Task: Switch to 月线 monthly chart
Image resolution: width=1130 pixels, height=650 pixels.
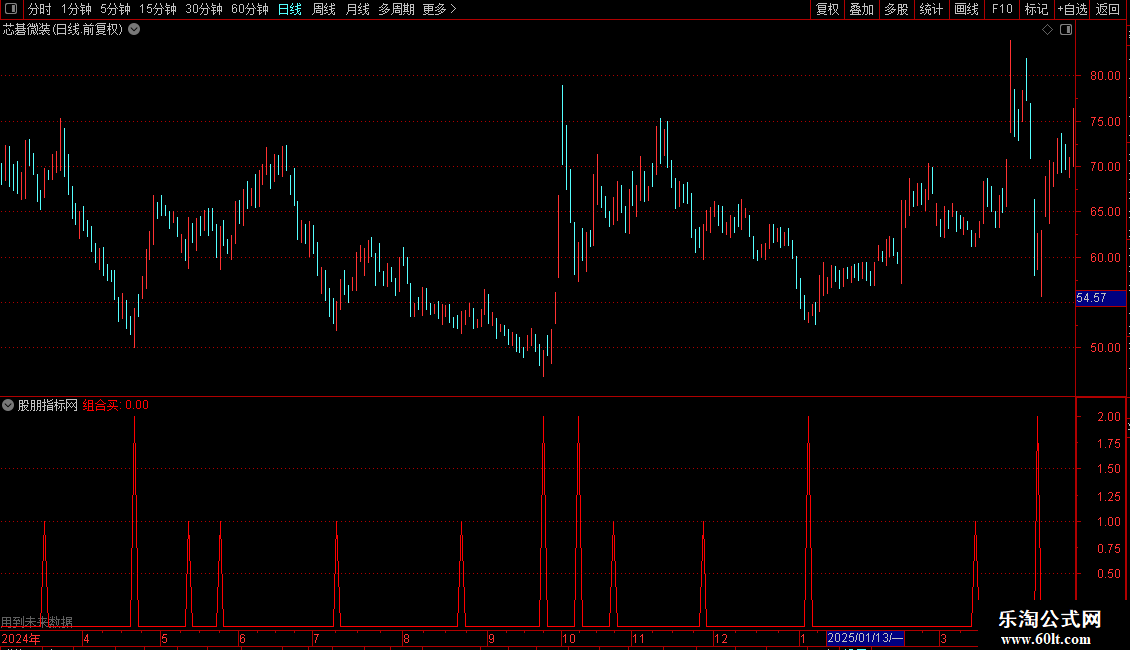Action: pos(357,9)
